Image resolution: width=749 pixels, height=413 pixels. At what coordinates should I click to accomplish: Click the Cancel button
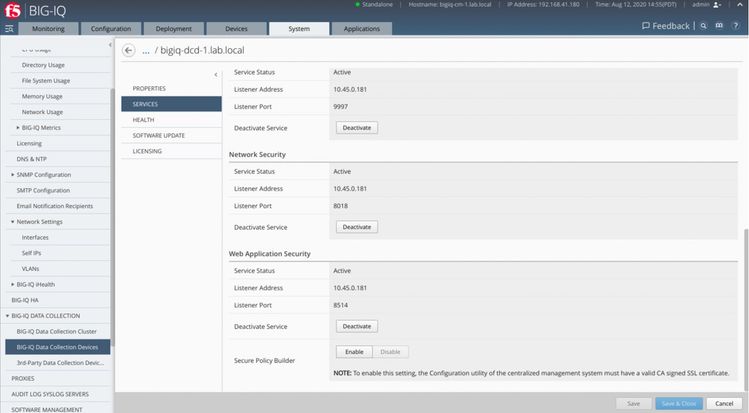[724, 404]
